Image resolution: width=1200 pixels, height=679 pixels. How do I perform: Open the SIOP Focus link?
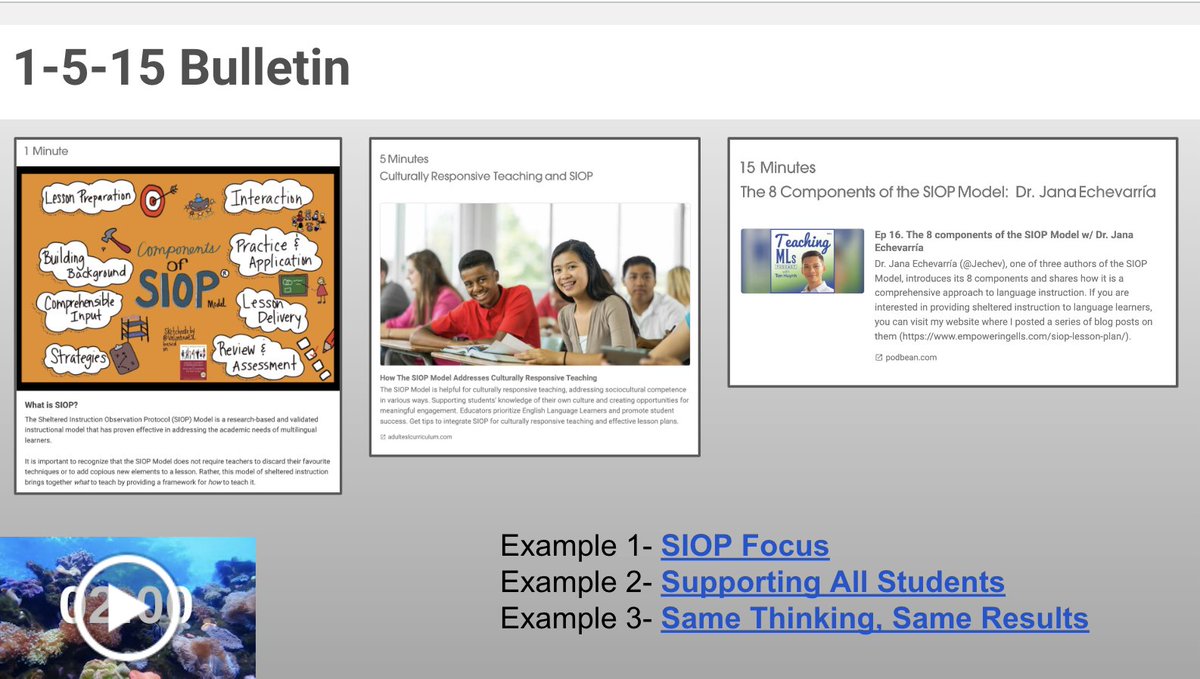tap(745, 546)
